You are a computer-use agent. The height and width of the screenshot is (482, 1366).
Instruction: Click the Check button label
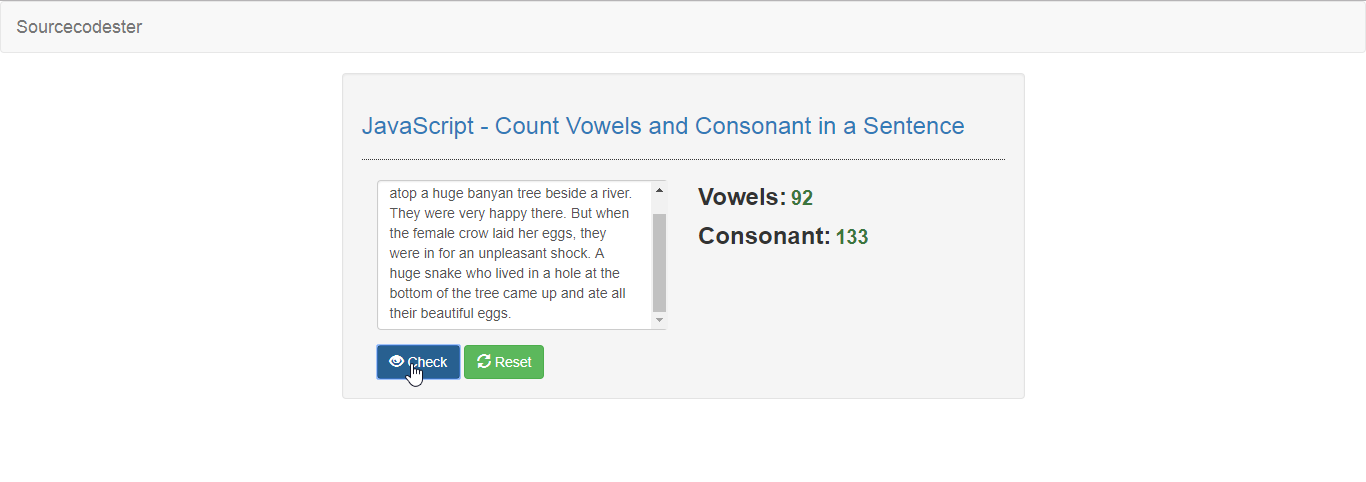[428, 363]
